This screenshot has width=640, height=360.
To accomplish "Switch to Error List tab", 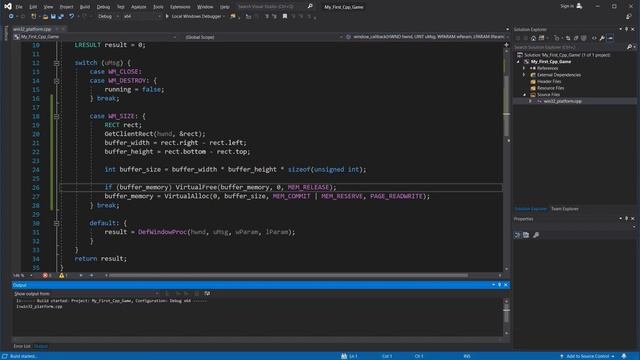I will [22, 346].
